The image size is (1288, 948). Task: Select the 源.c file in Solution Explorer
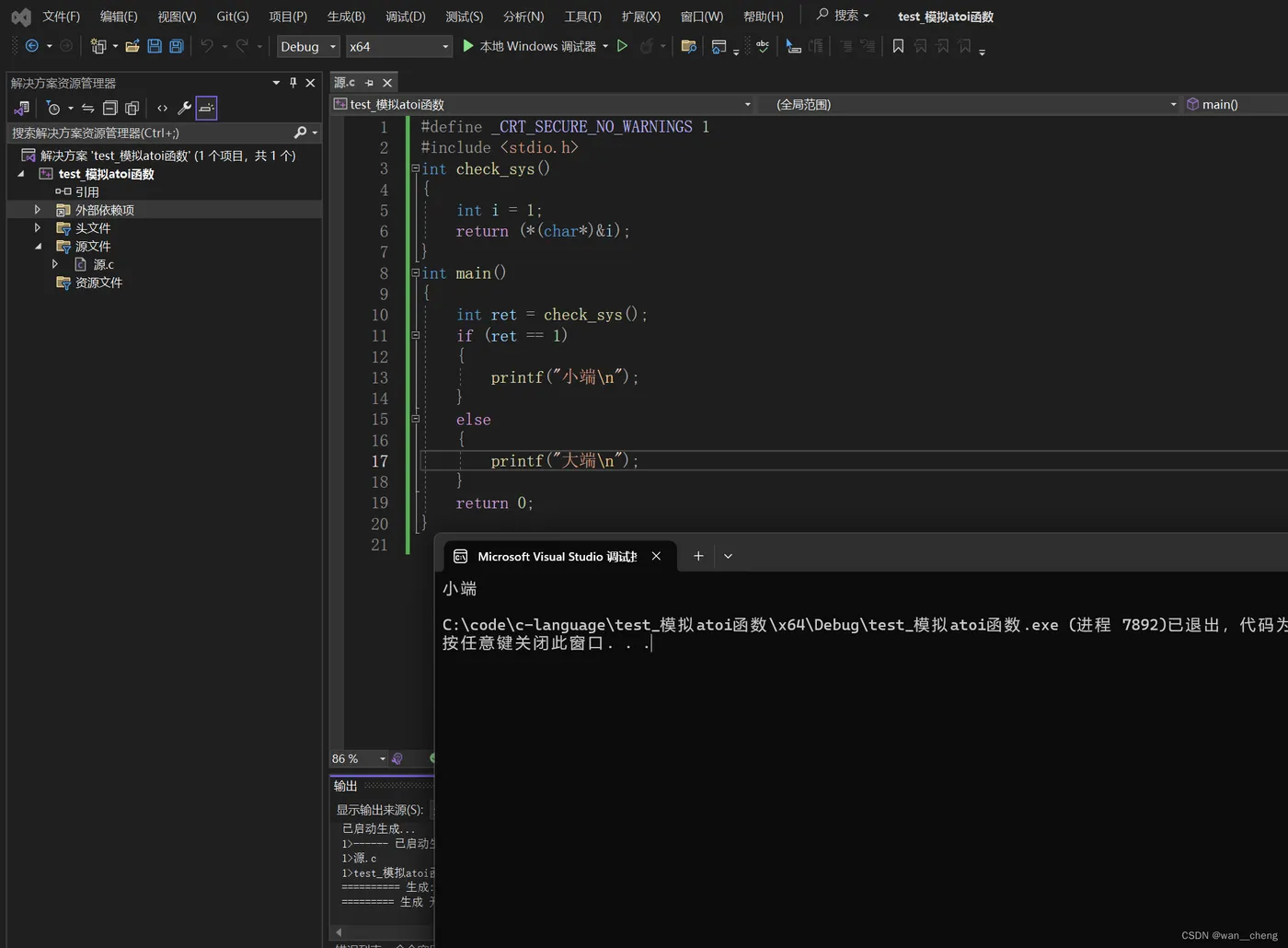[x=103, y=264]
